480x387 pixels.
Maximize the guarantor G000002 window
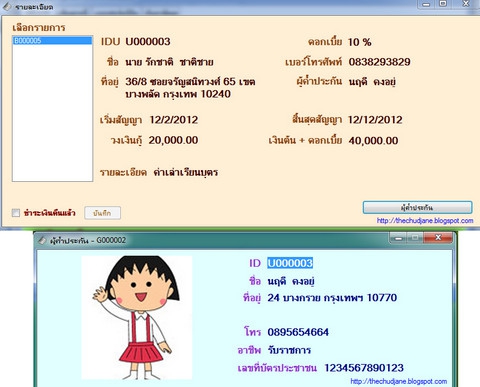tap(415, 238)
